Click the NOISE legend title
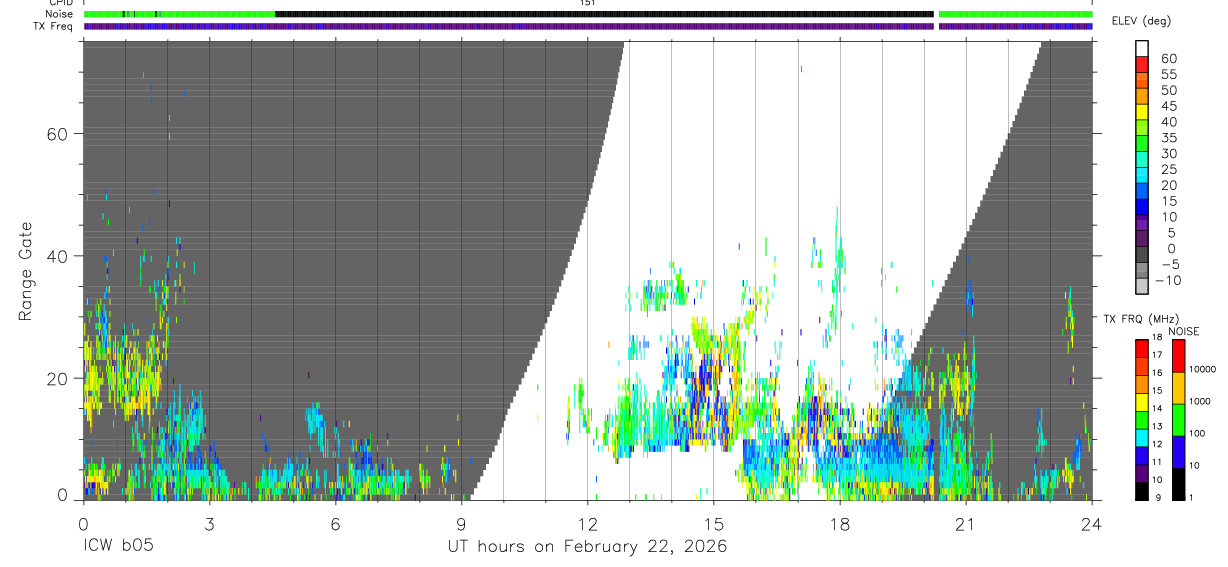 [1184, 331]
